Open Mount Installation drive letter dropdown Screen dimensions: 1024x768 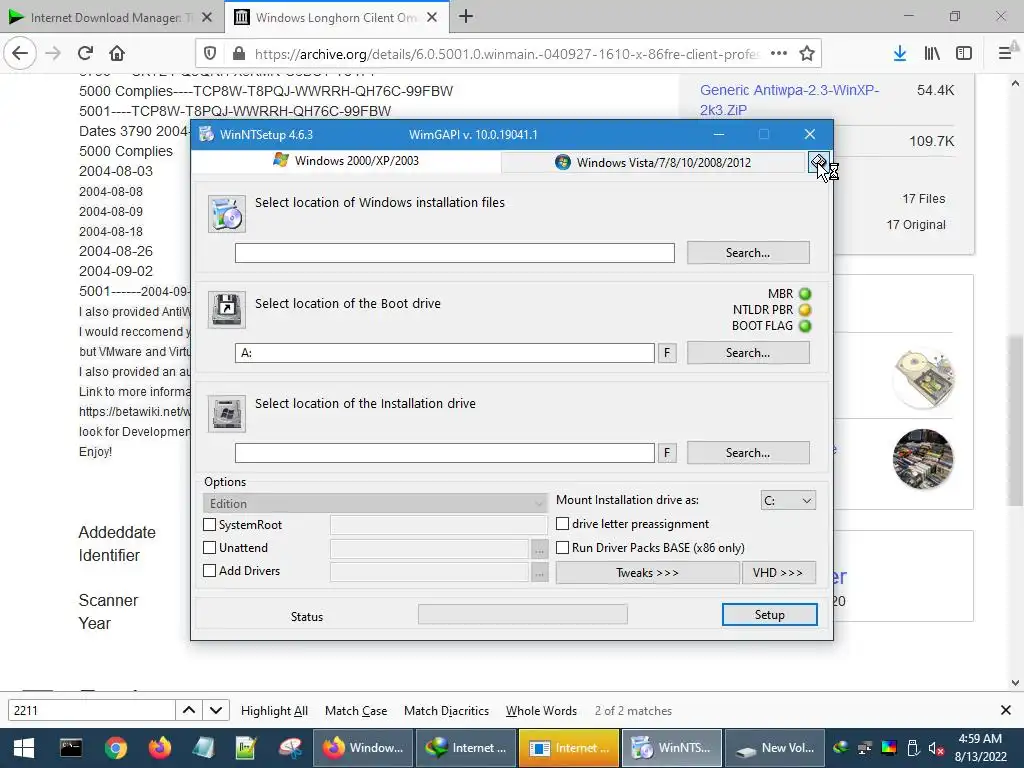pyautogui.click(x=788, y=501)
